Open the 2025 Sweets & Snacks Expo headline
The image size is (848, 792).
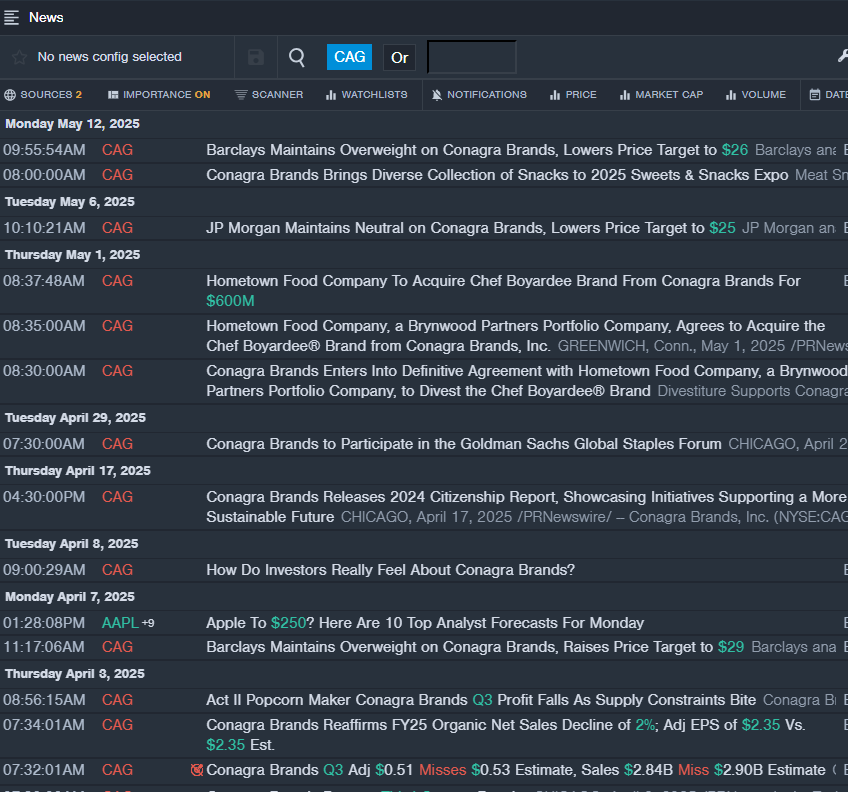497,175
